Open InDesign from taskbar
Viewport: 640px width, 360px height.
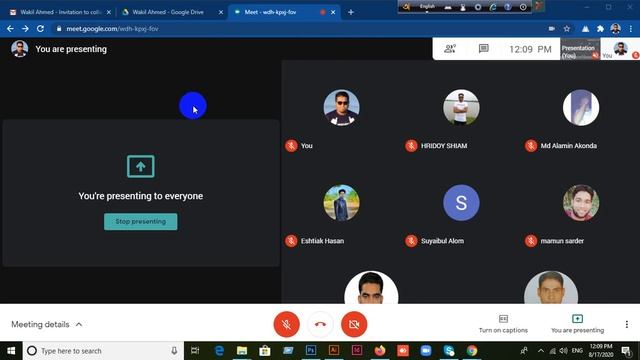pyautogui.click(x=357, y=351)
